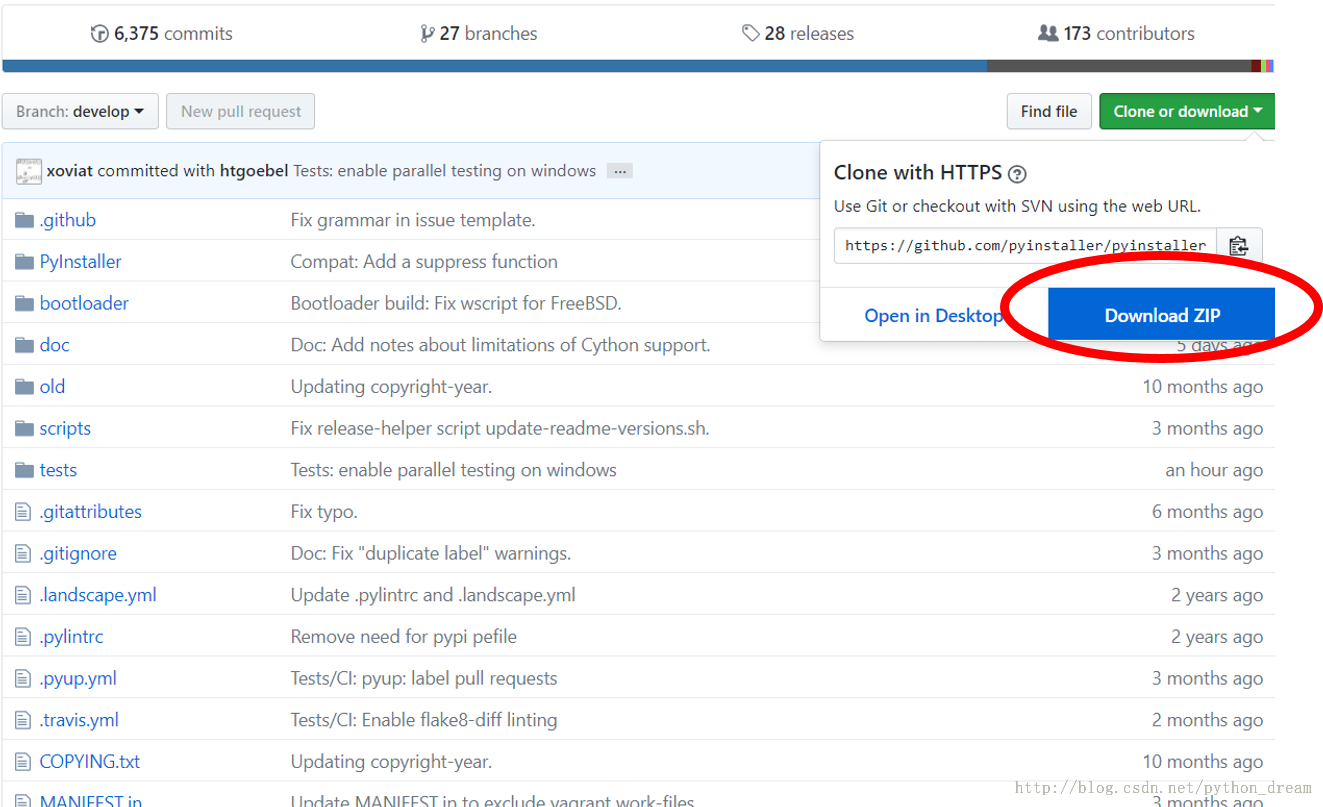Select the clone HTTPS URL field

point(1025,245)
